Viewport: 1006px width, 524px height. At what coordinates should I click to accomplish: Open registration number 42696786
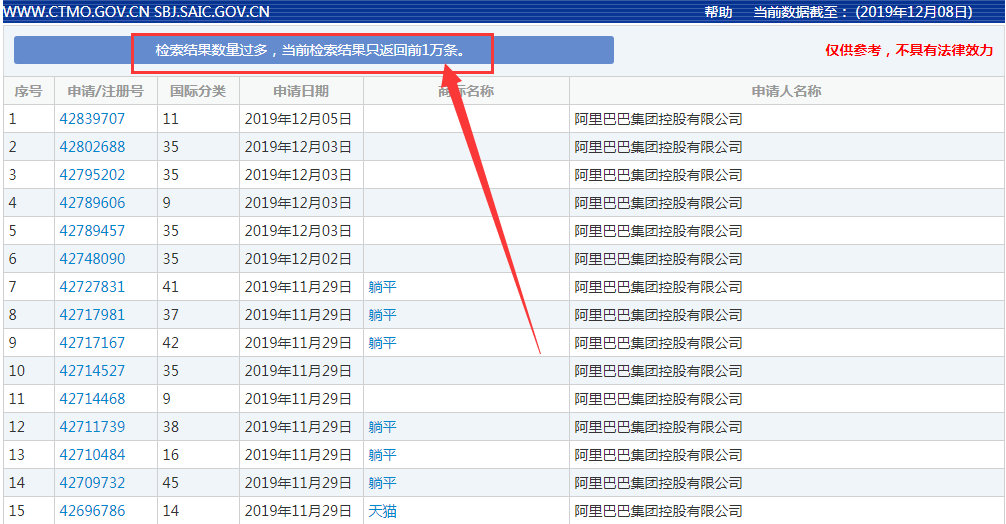(92, 511)
